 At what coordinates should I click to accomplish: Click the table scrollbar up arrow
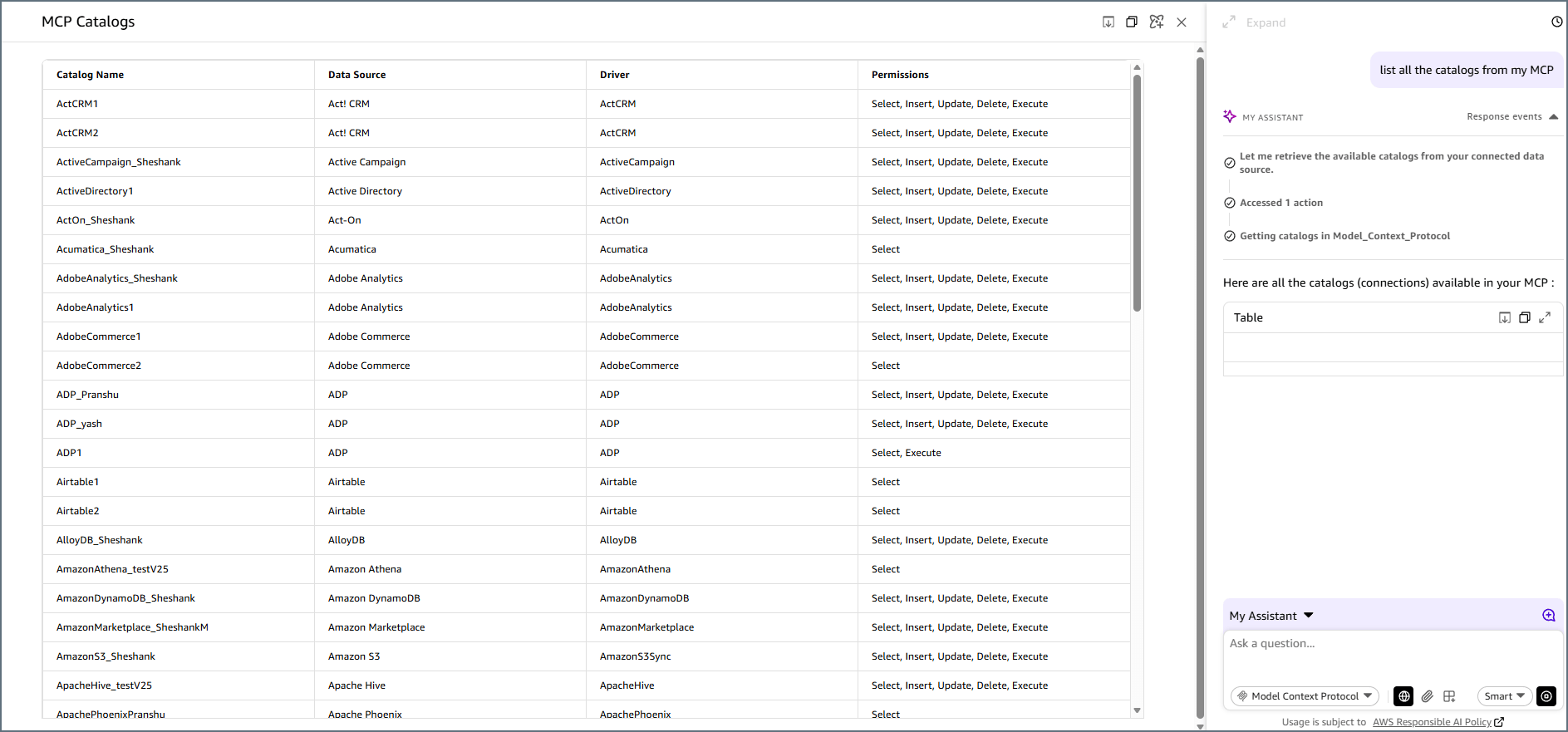[x=1137, y=67]
